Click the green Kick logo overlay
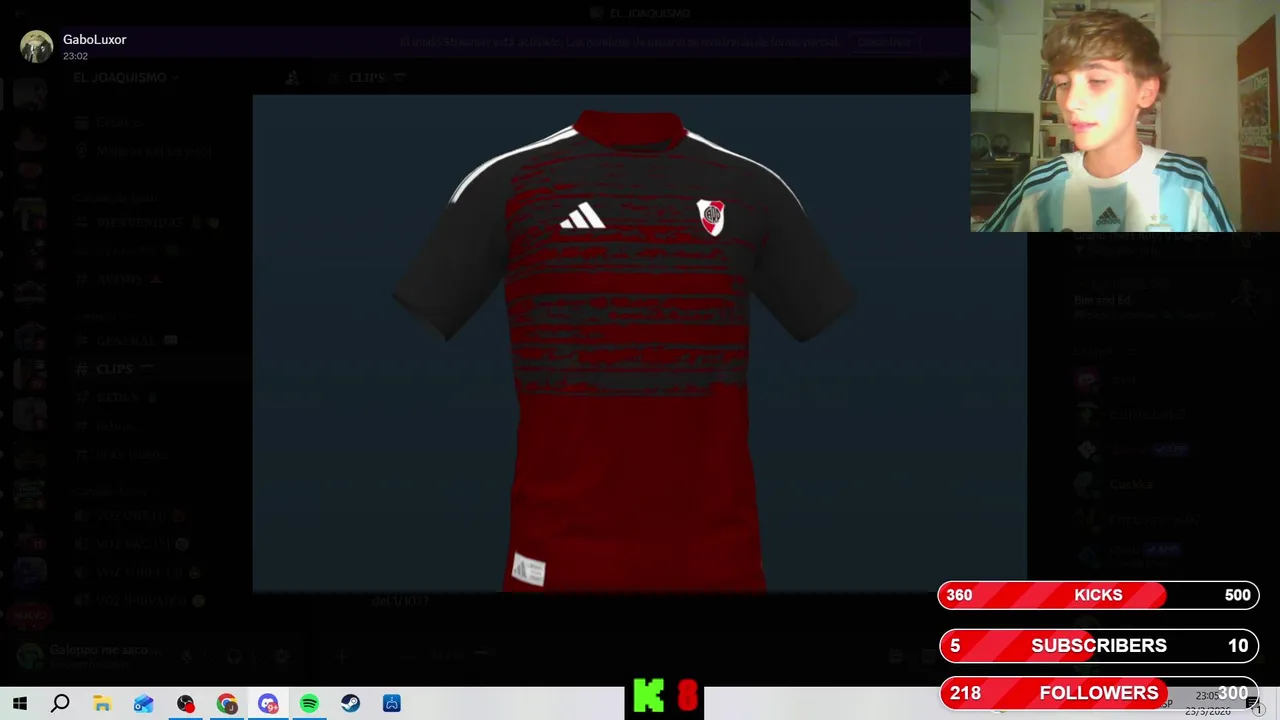 click(x=649, y=697)
